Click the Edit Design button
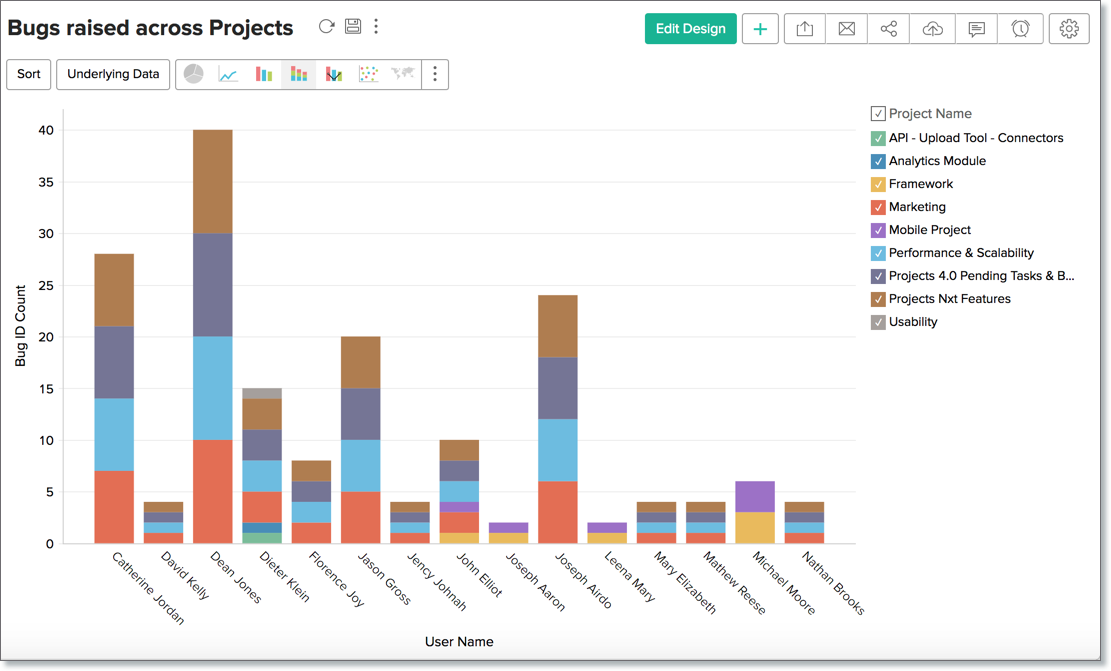This screenshot has width=1111, height=671. click(690, 29)
